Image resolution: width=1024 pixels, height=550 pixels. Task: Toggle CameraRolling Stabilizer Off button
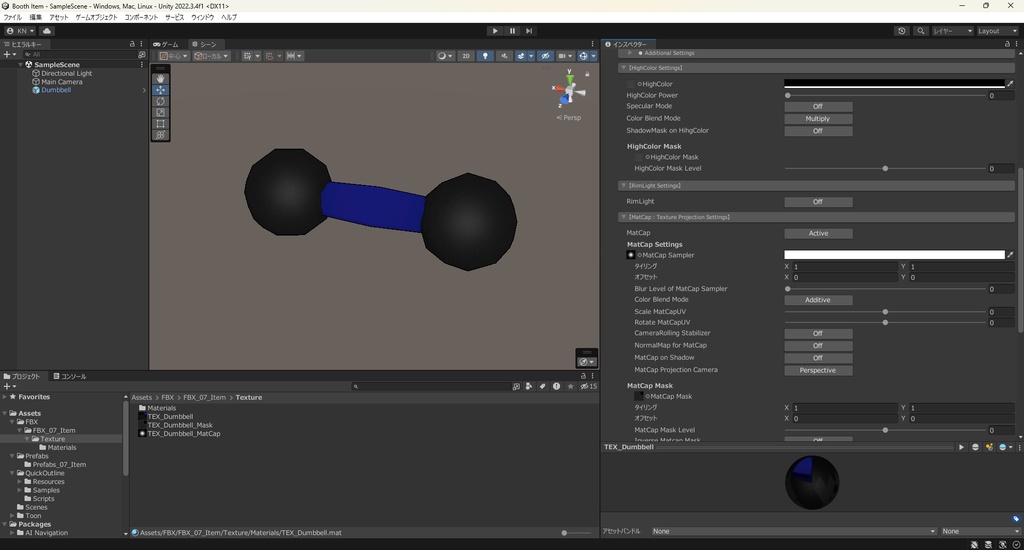pos(818,333)
